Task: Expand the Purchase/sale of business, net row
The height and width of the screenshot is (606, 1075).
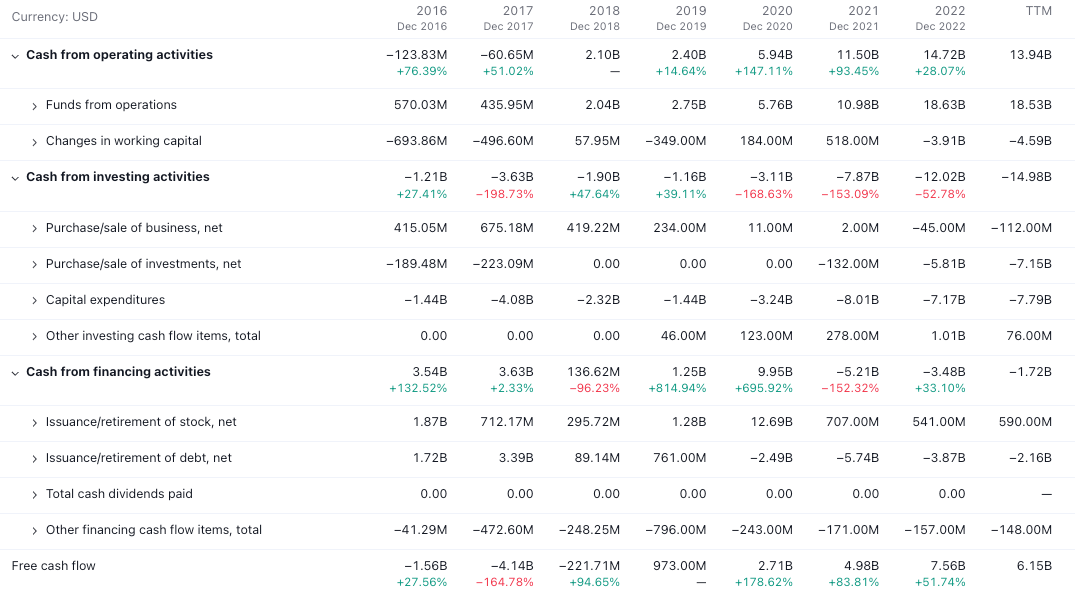Action: coord(35,228)
